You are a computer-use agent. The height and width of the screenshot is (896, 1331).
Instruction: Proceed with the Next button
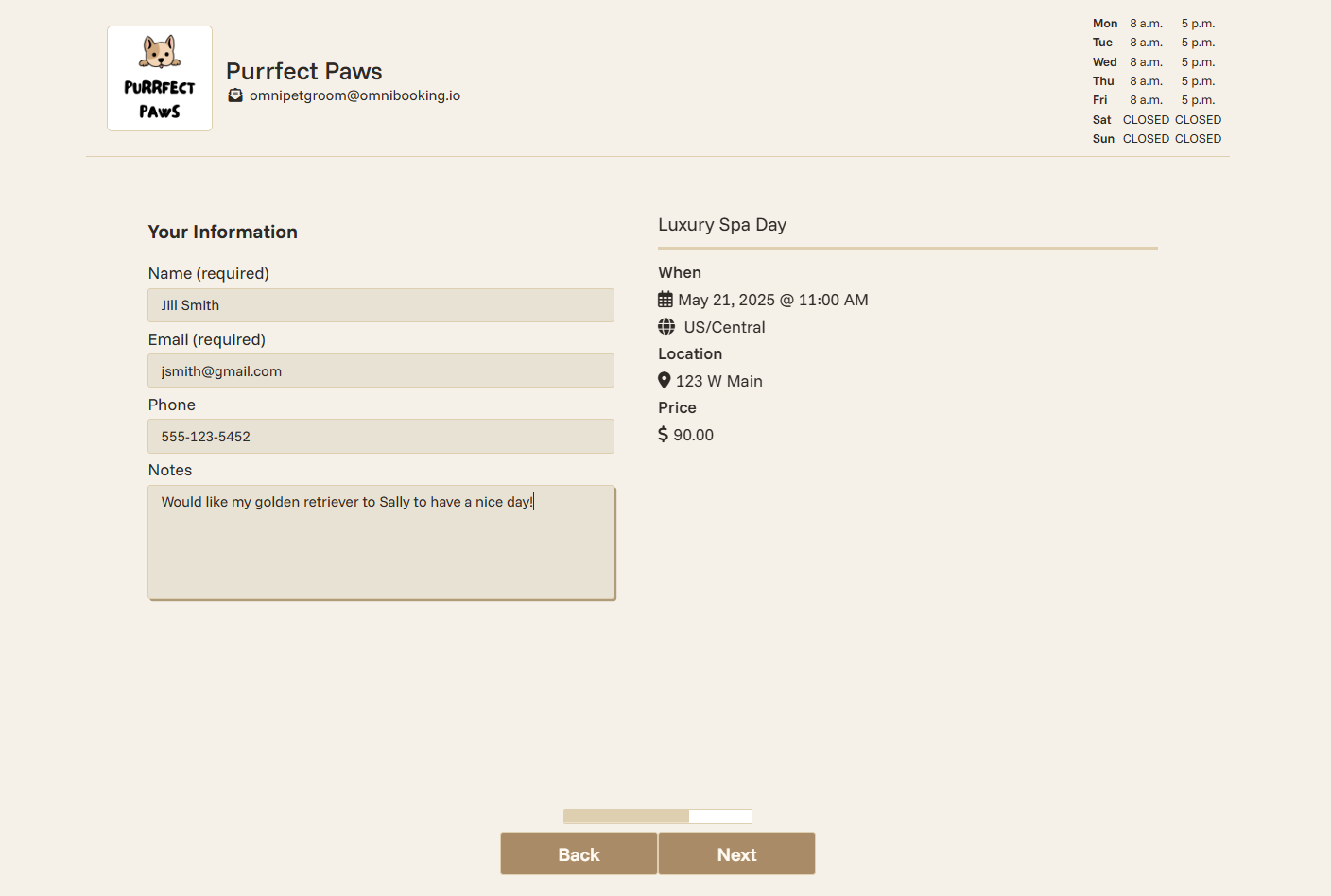(x=736, y=853)
